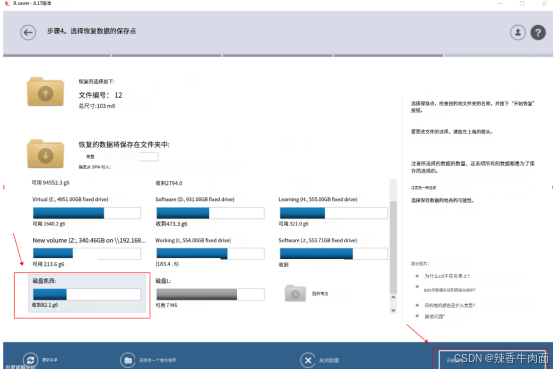Select the highlighted 磁盘 drive with 82.1 free
The width and height of the screenshot is (553, 370).
(87, 293)
